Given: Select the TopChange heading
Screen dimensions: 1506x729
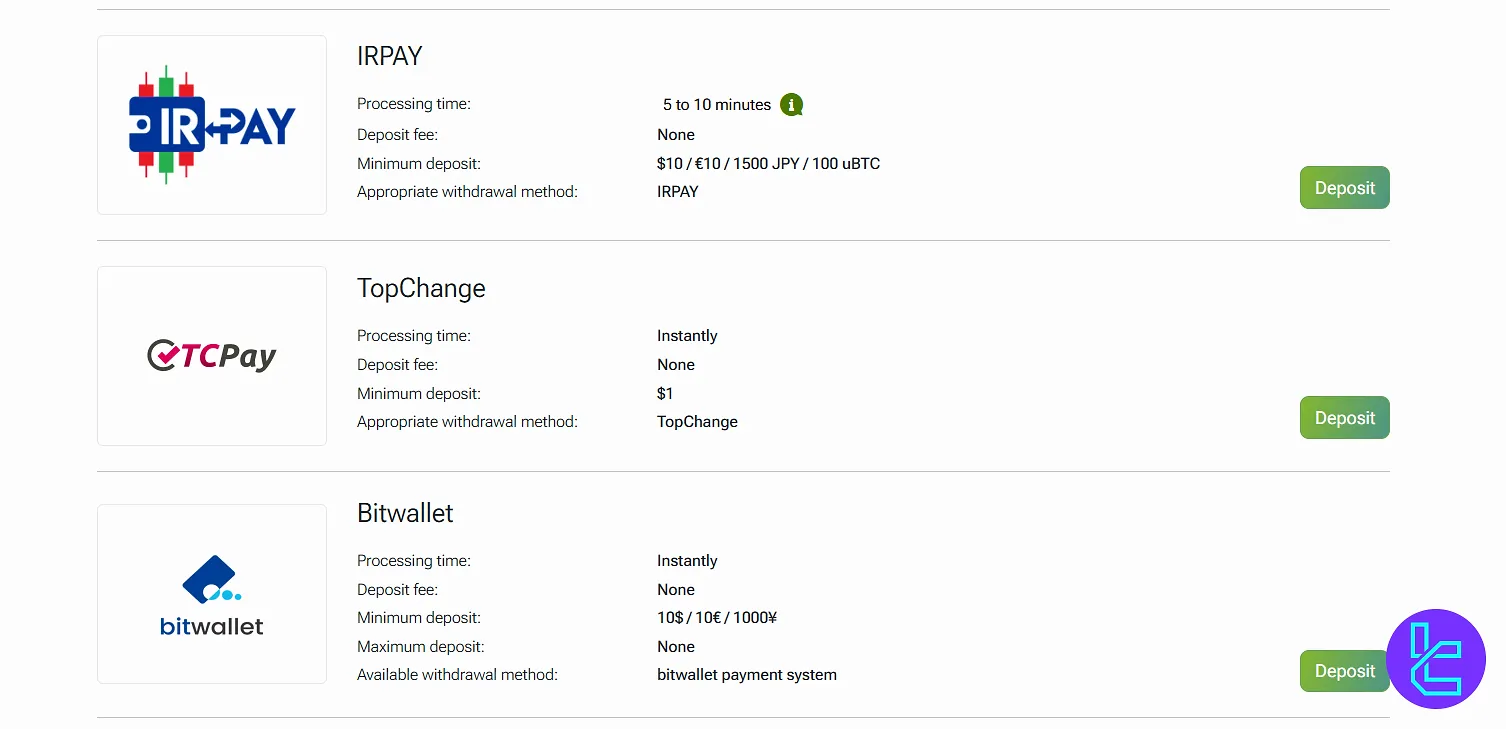Looking at the screenshot, I should (421, 288).
